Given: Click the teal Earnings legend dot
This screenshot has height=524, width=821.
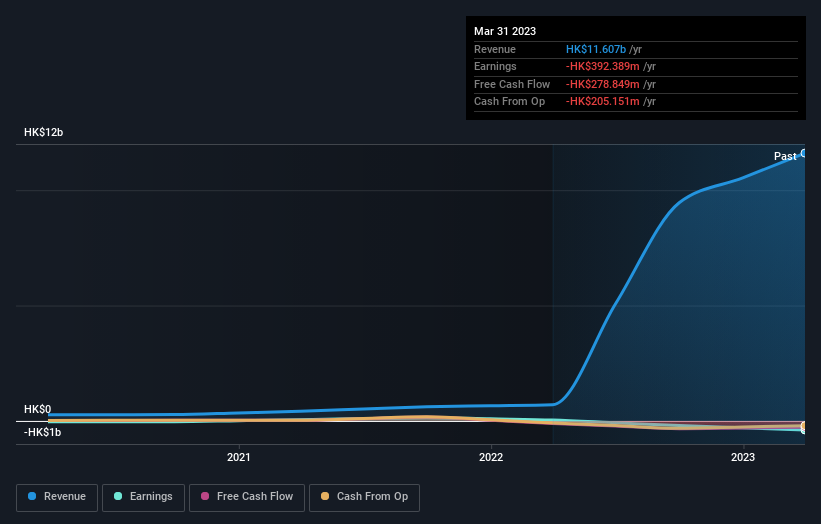Looking at the screenshot, I should (118, 496).
